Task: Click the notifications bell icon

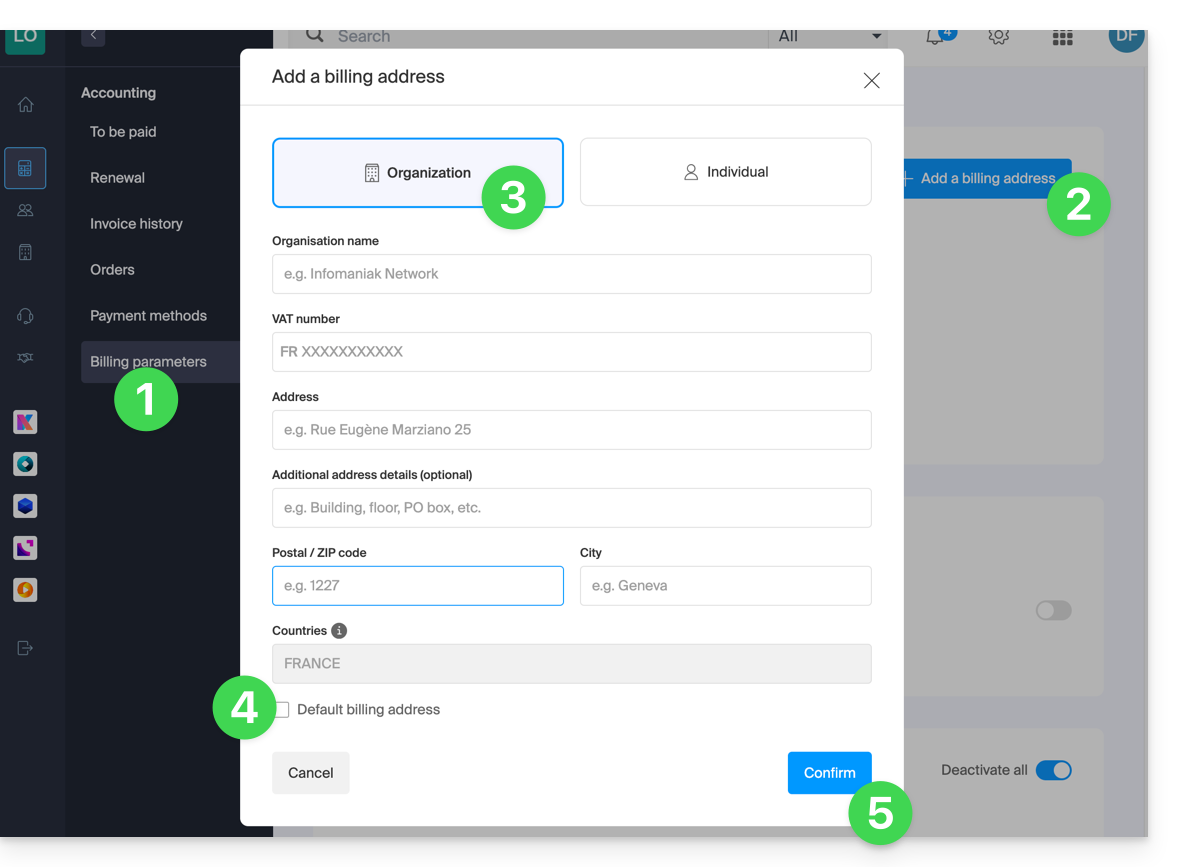Action: [934, 37]
